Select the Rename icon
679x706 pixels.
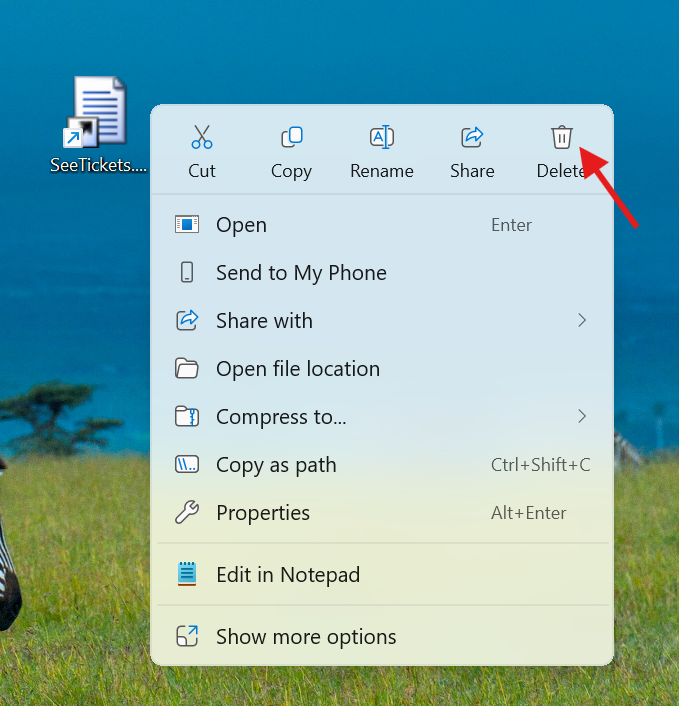381,137
